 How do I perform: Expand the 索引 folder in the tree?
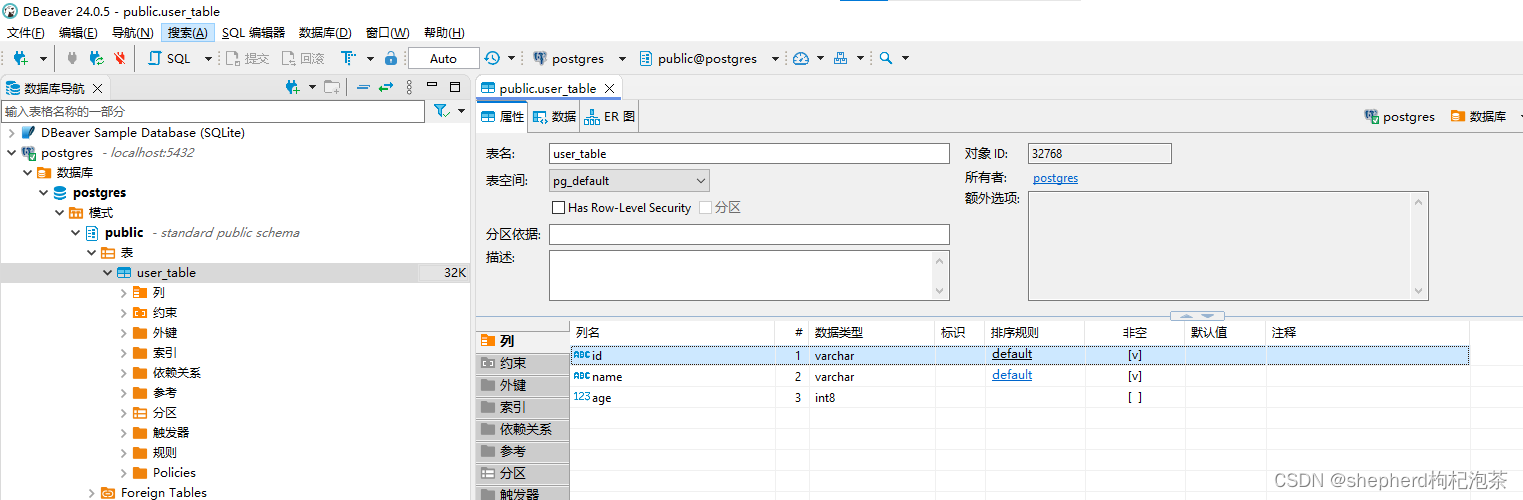tap(123, 353)
